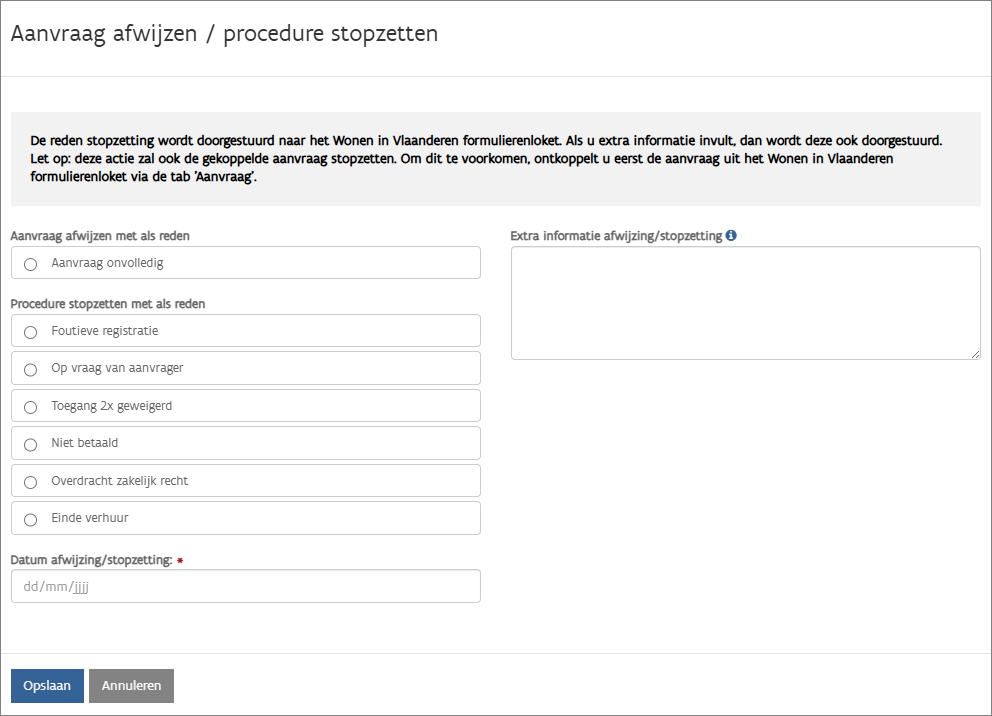Select the 'Einde verhuur' radio option

pos(30,519)
